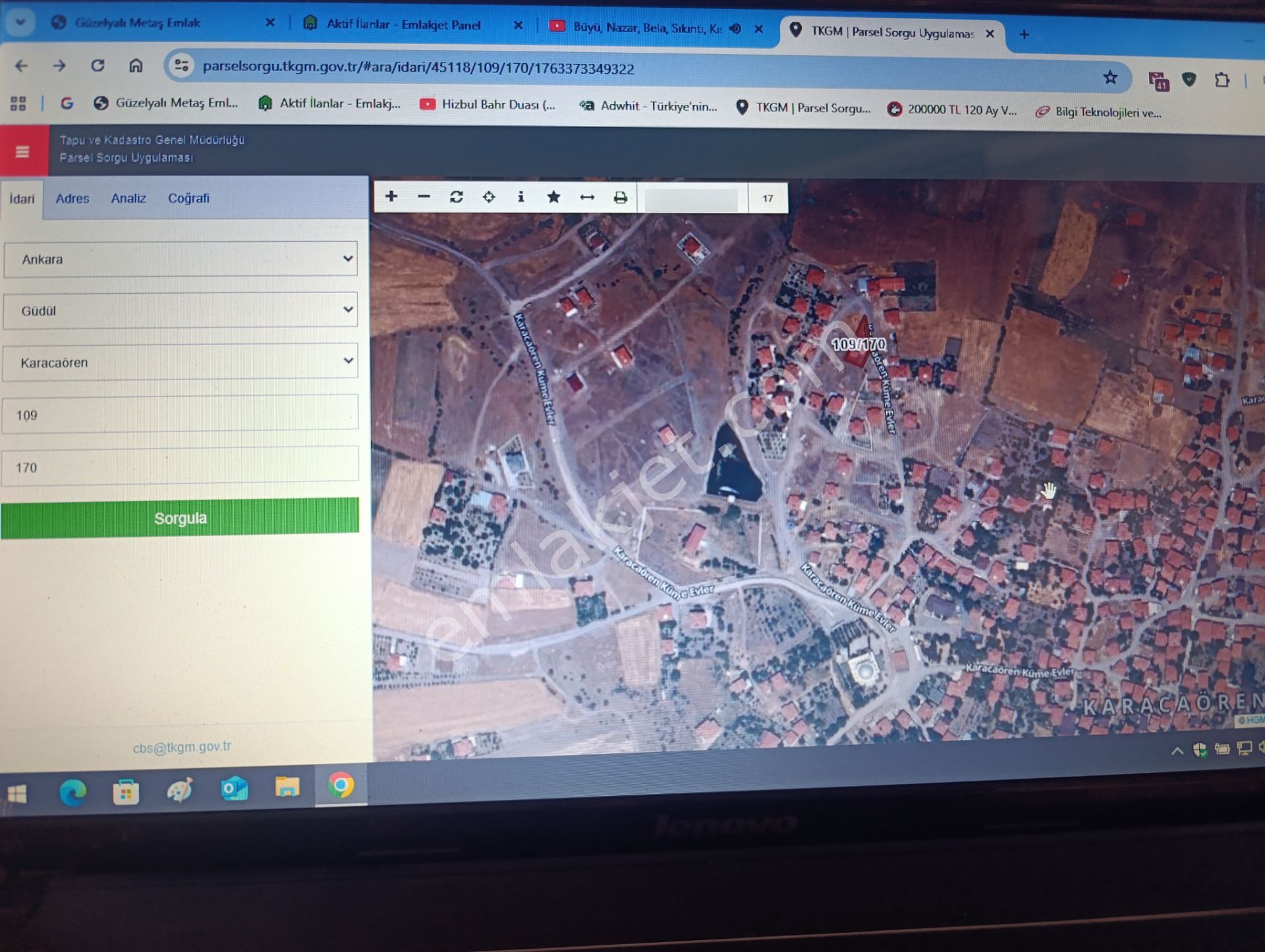Image resolution: width=1265 pixels, height=952 pixels.
Task: Click the measure distance arrow icon
Action: (x=586, y=198)
